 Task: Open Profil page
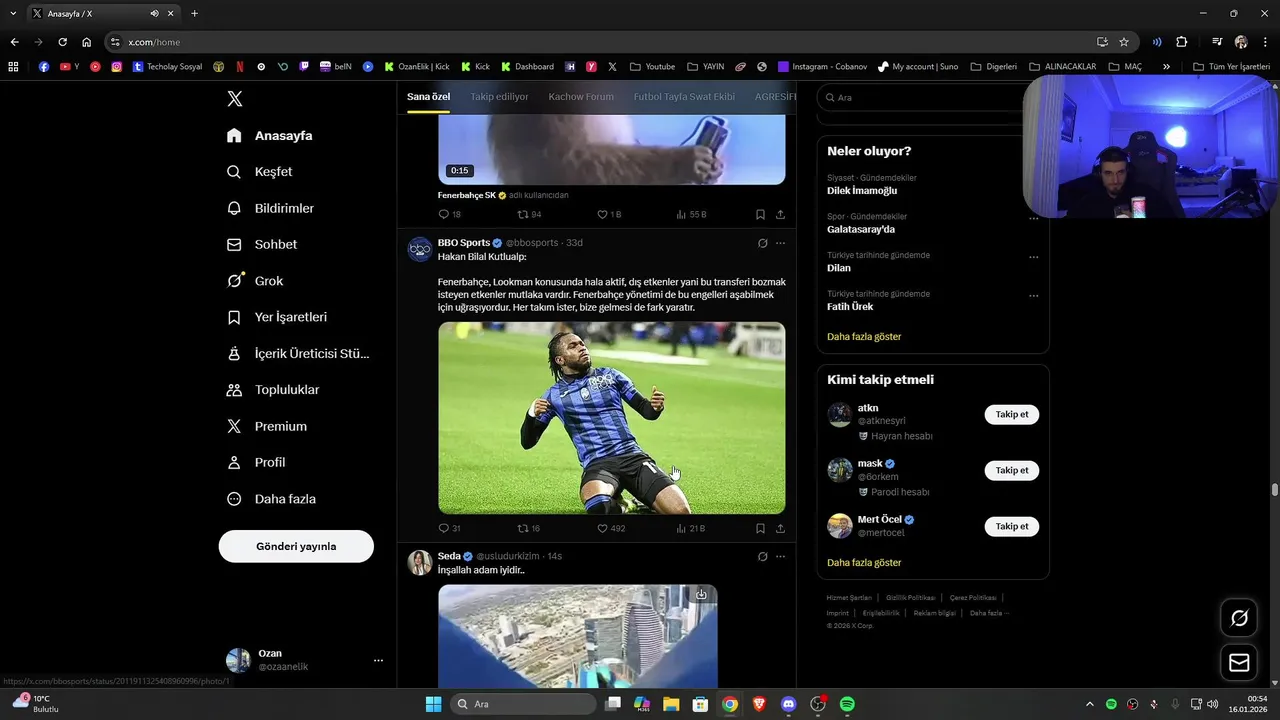256,462
